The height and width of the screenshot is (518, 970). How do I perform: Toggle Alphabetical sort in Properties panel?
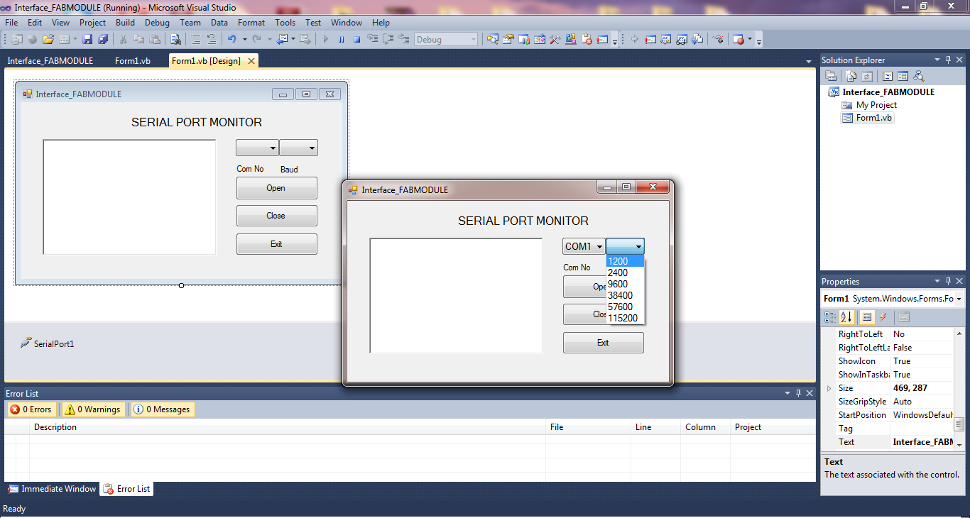click(x=846, y=317)
